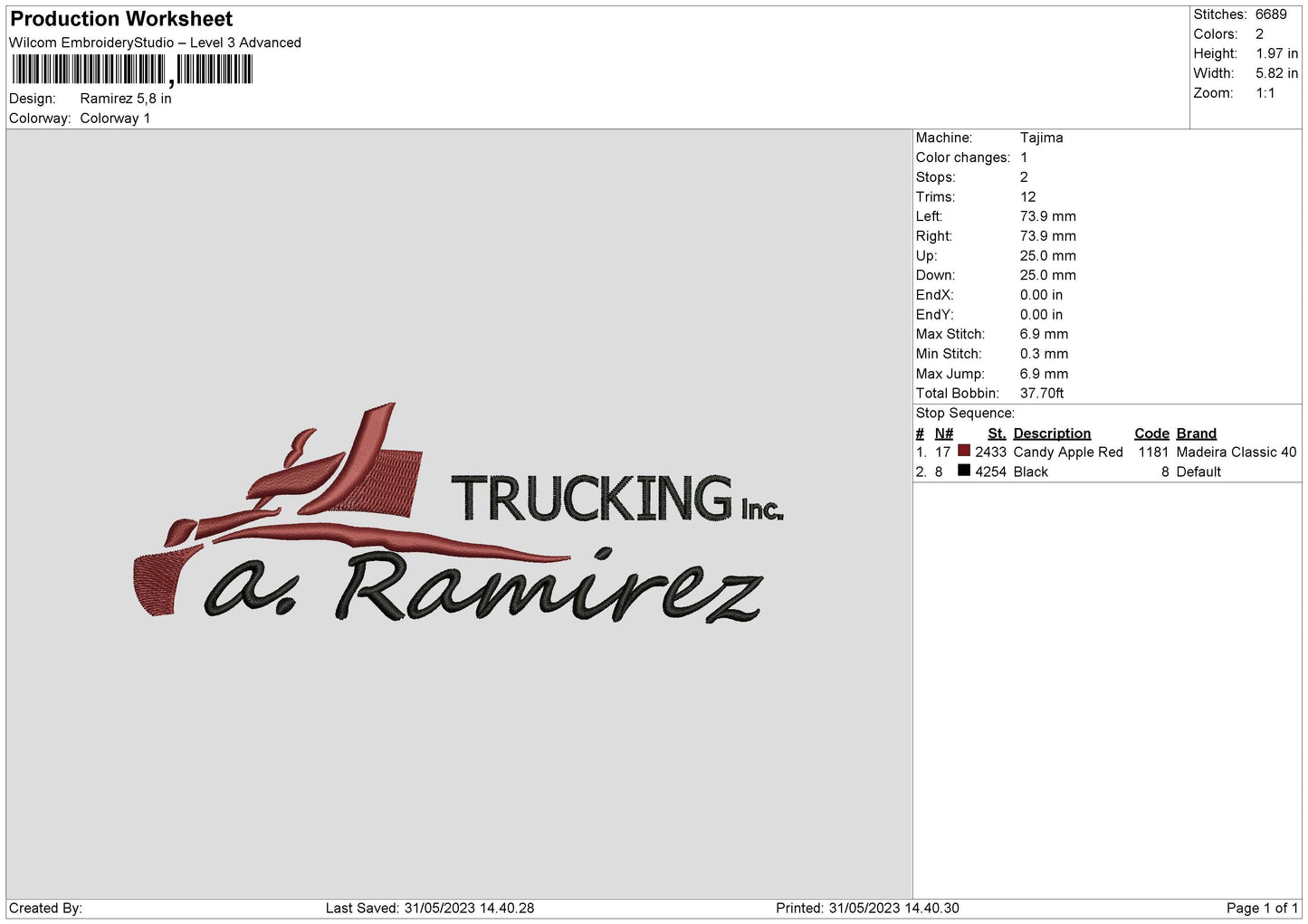Click the Candy Apple Red color swatch
Screen dimensions: 1308x924
point(963,451)
